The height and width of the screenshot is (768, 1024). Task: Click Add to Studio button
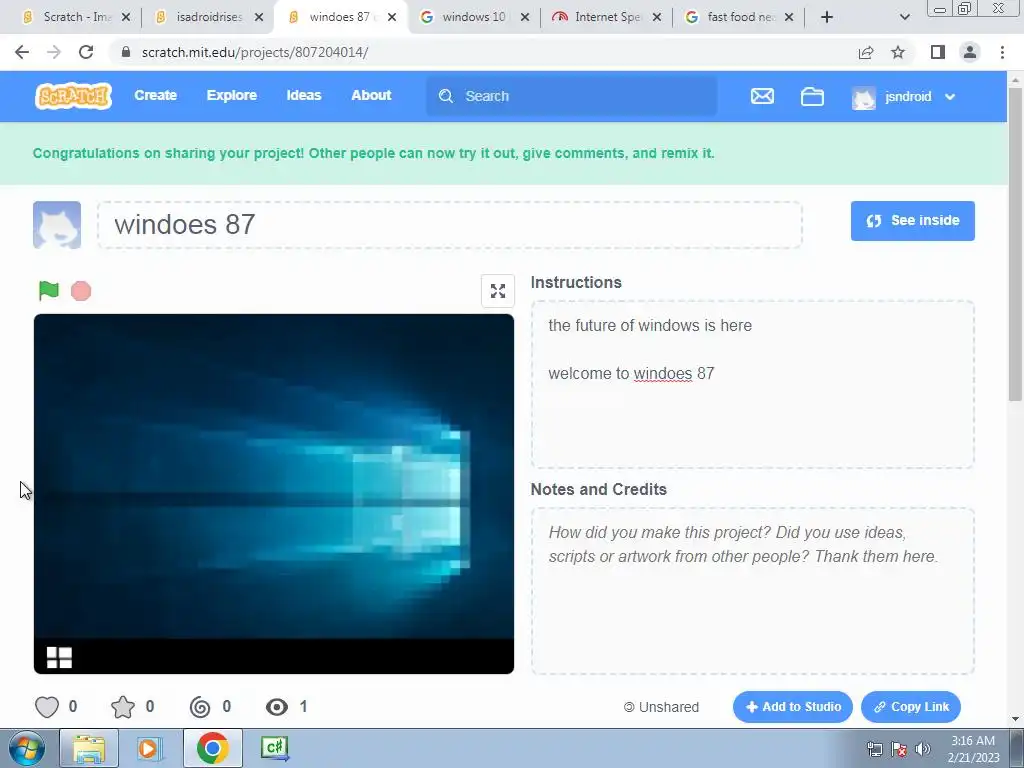click(793, 707)
